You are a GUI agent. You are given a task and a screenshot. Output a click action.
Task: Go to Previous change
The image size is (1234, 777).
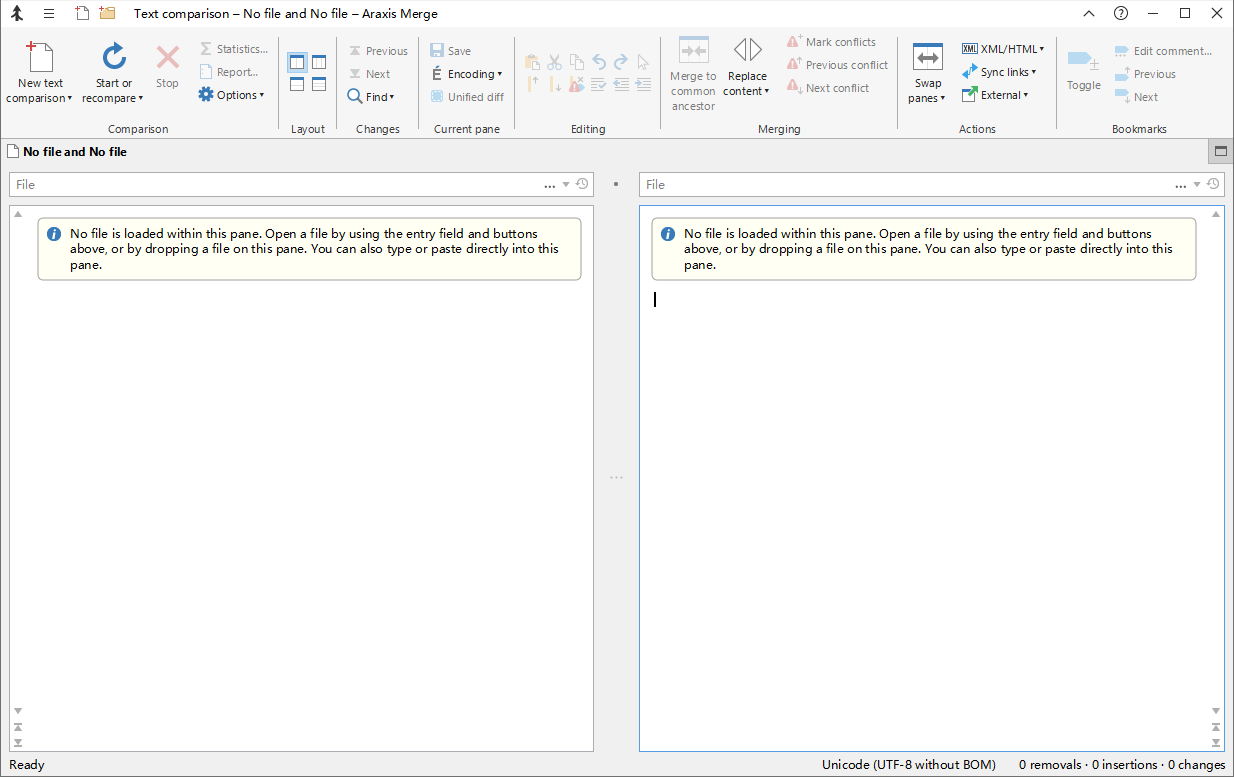tap(378, 51)
